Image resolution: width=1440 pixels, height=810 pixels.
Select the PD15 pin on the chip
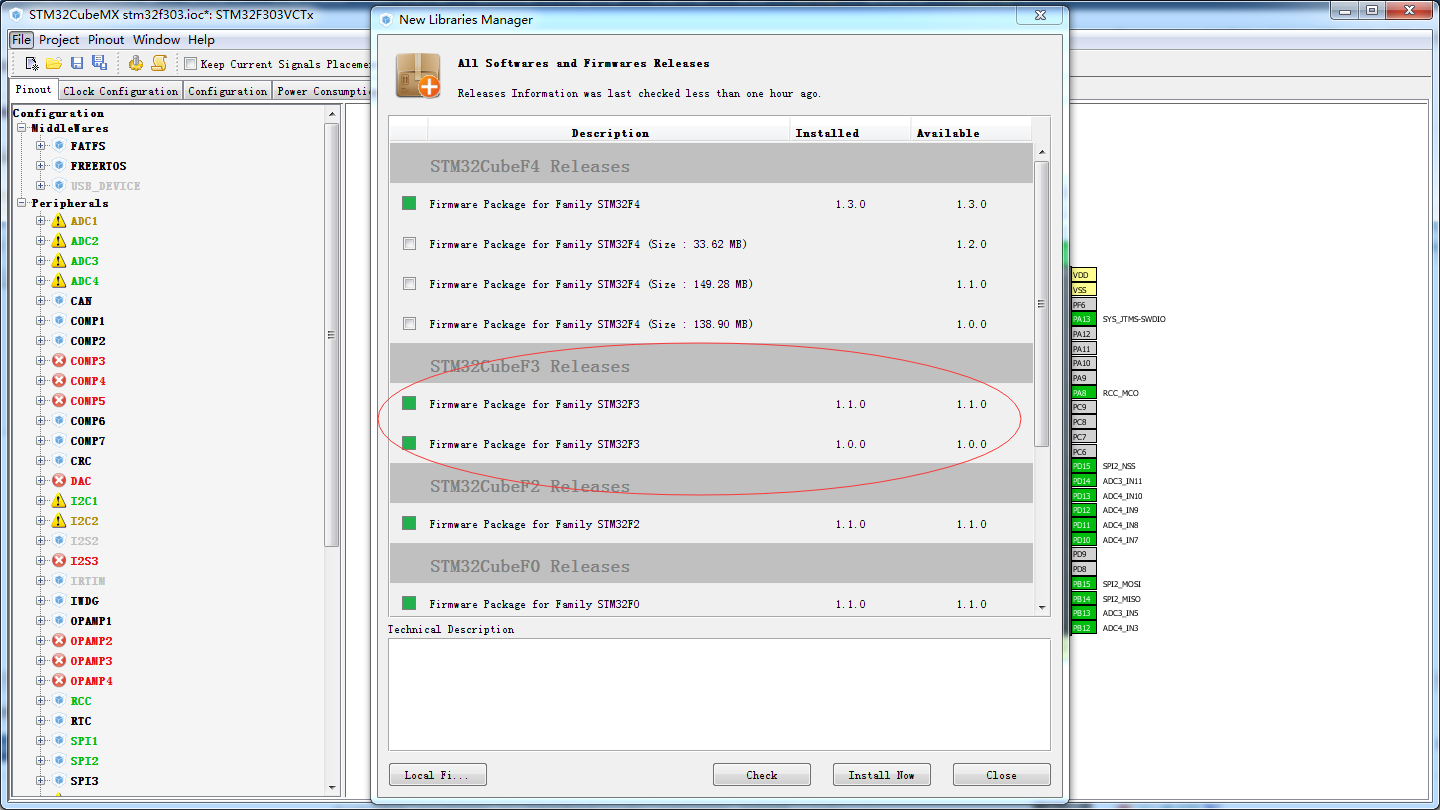[1083, 466]
